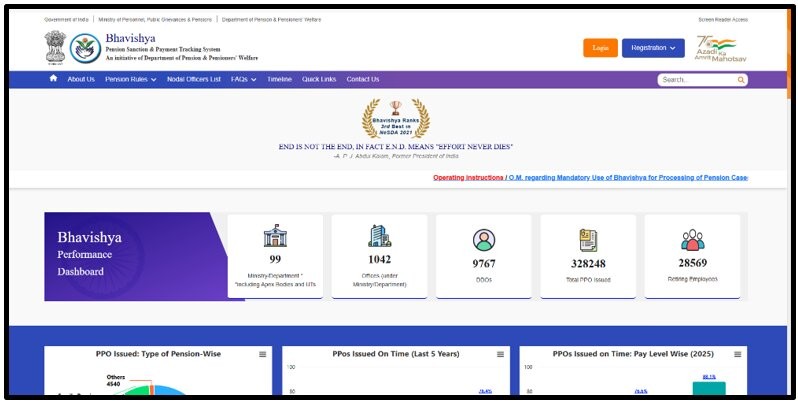Click the Government of India emblem
This screenshot has height=401, width=798.
(55, 47)
